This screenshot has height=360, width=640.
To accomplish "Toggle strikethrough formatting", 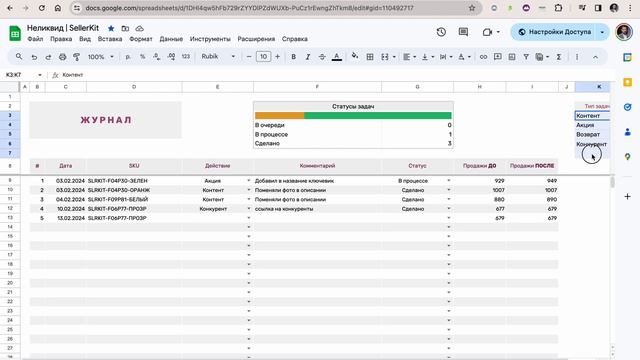I will [322, 57].
